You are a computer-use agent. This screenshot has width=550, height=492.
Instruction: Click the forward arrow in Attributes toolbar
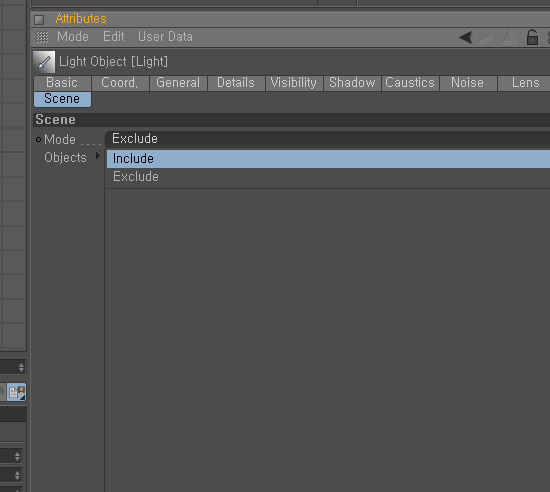[486, 37]
